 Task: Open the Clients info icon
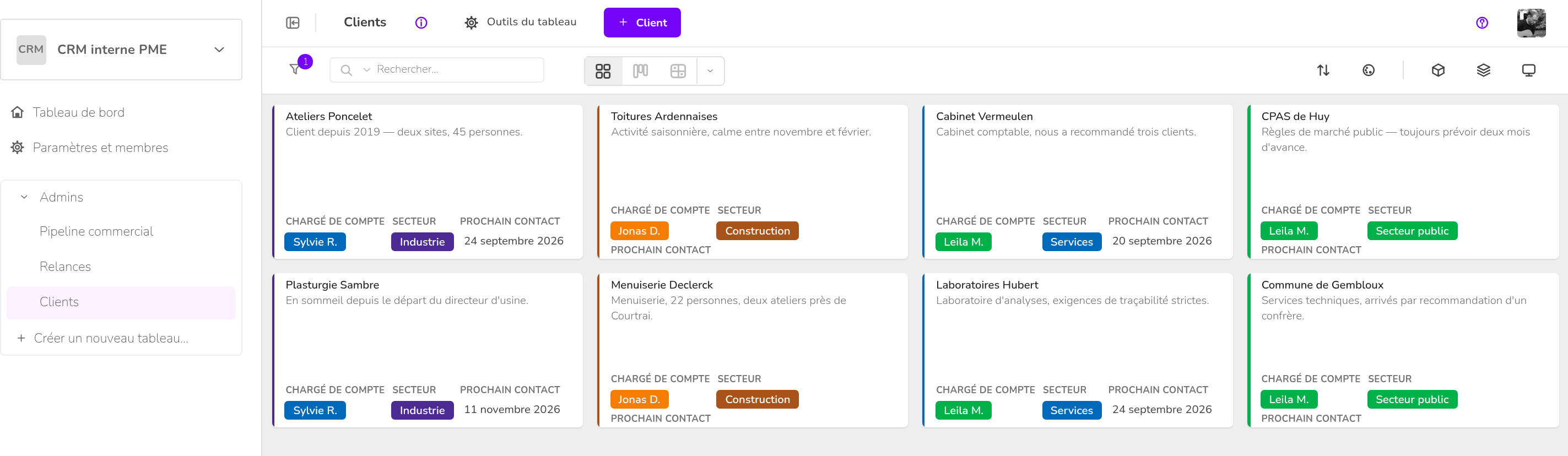[421, 23]
